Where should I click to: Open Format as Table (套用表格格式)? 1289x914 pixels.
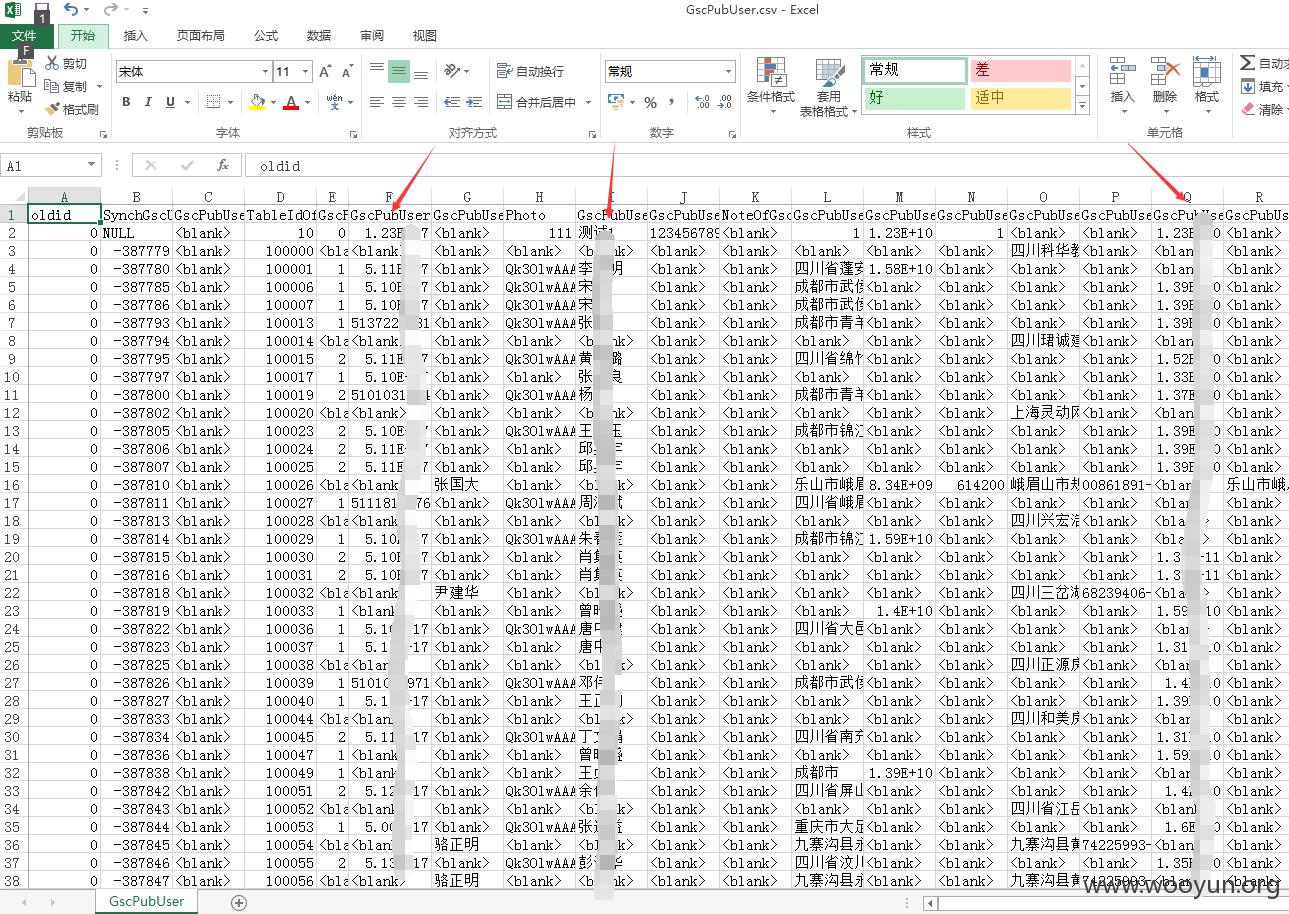[829, 88]
